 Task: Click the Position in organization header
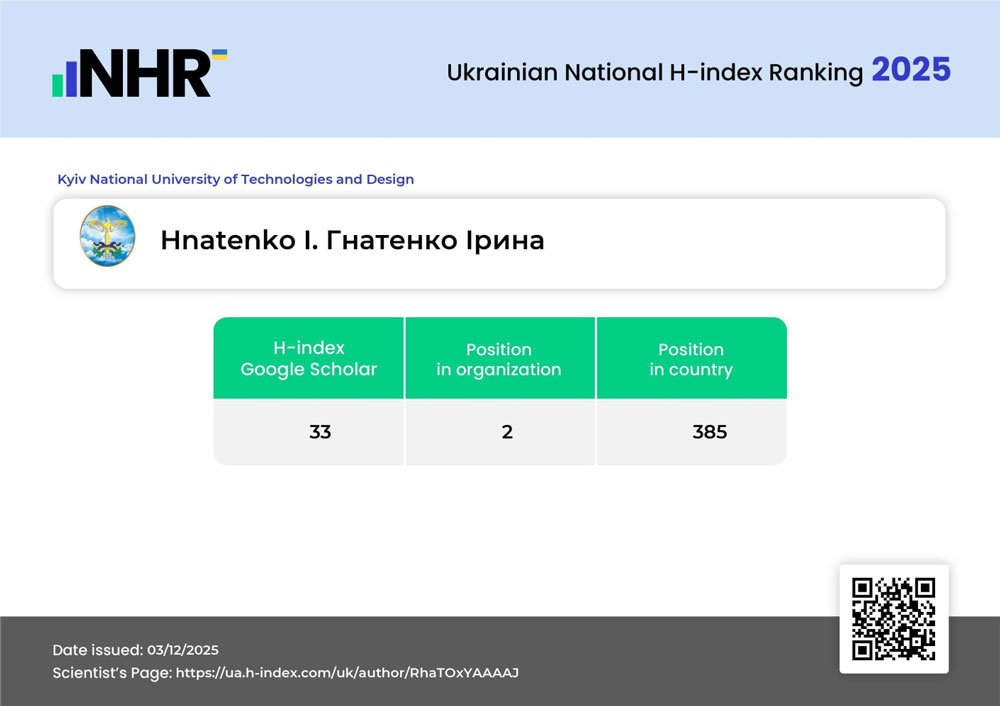click(499, 359)
